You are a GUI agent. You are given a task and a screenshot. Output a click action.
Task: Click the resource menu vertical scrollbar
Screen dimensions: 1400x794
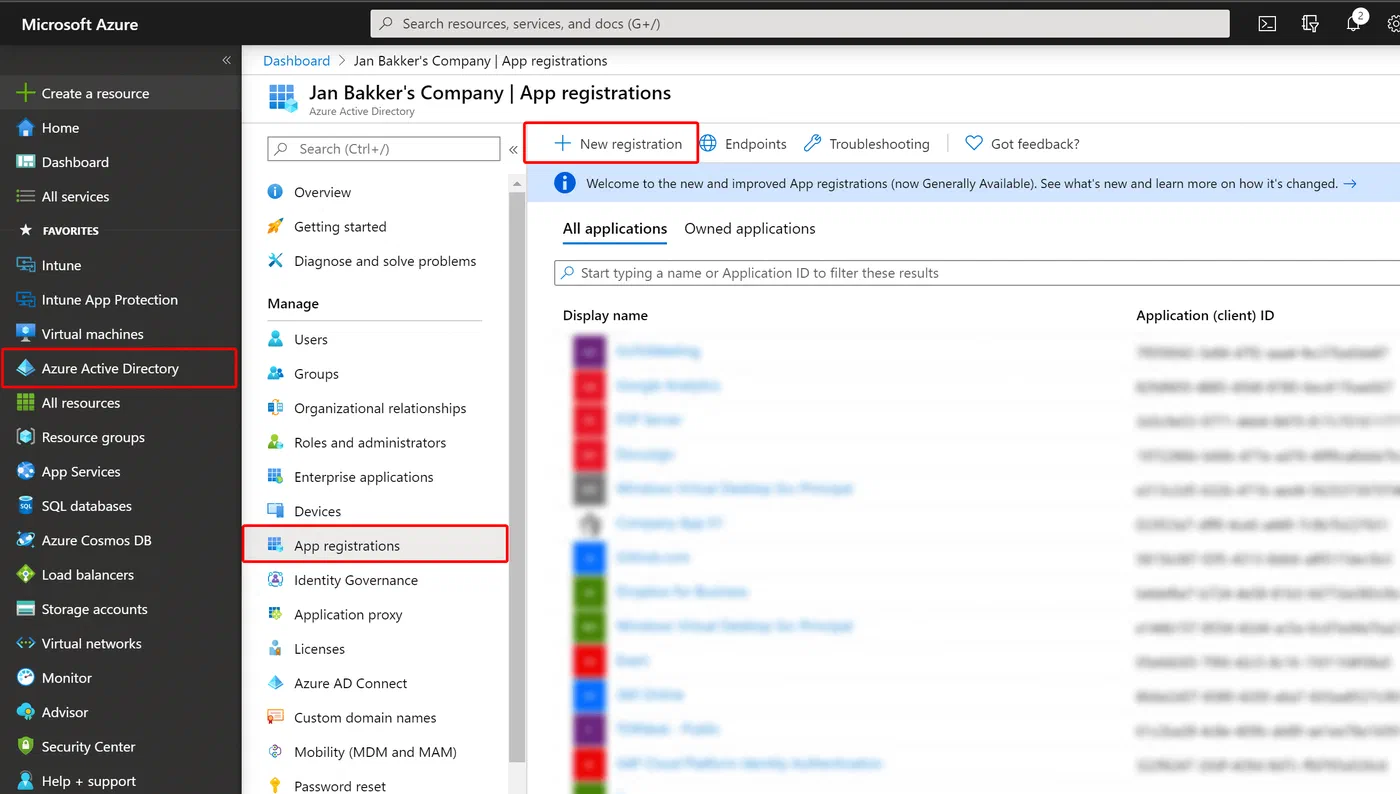[x=517, y=478]
